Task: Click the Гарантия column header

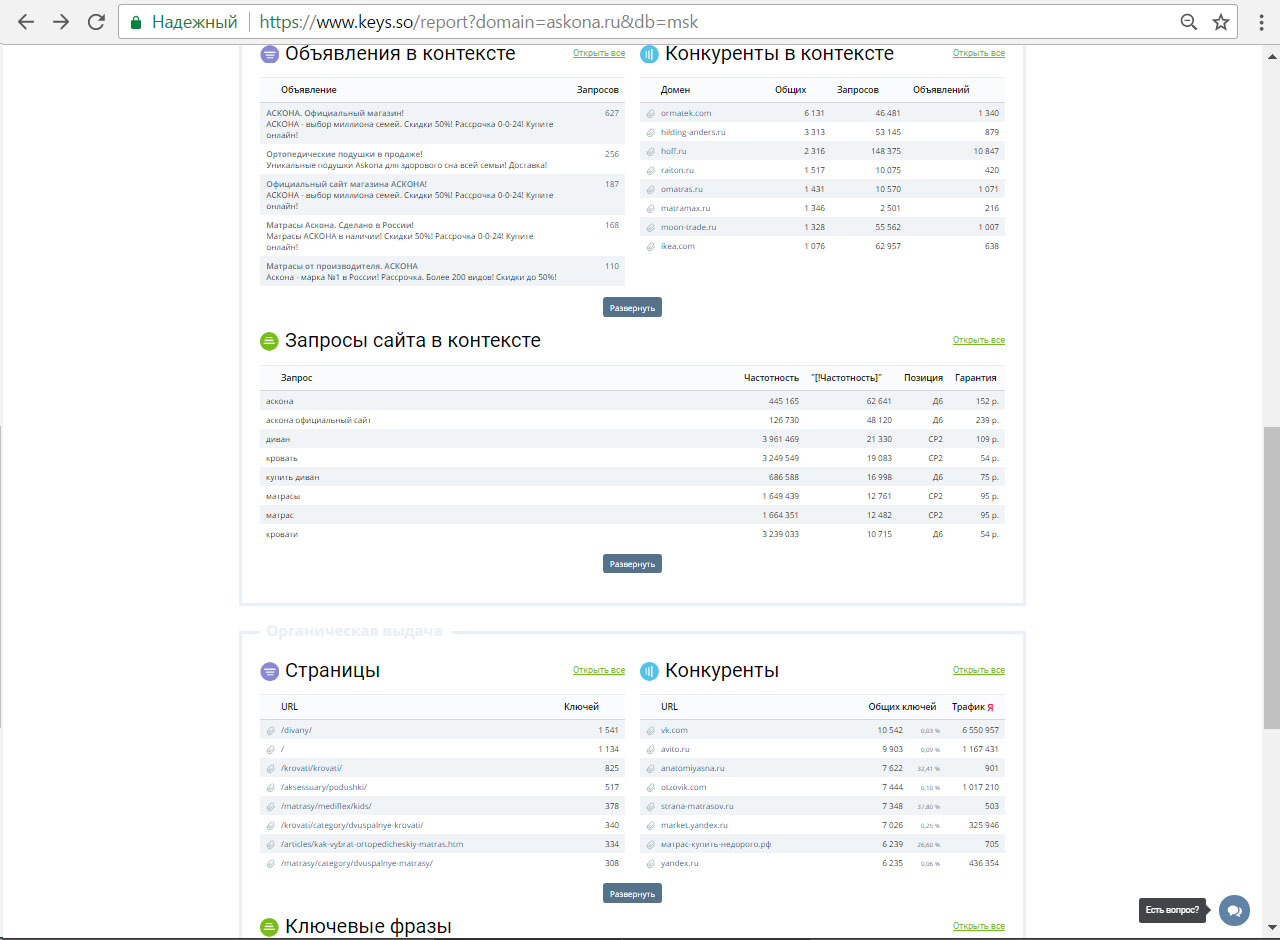Action: 975,378
